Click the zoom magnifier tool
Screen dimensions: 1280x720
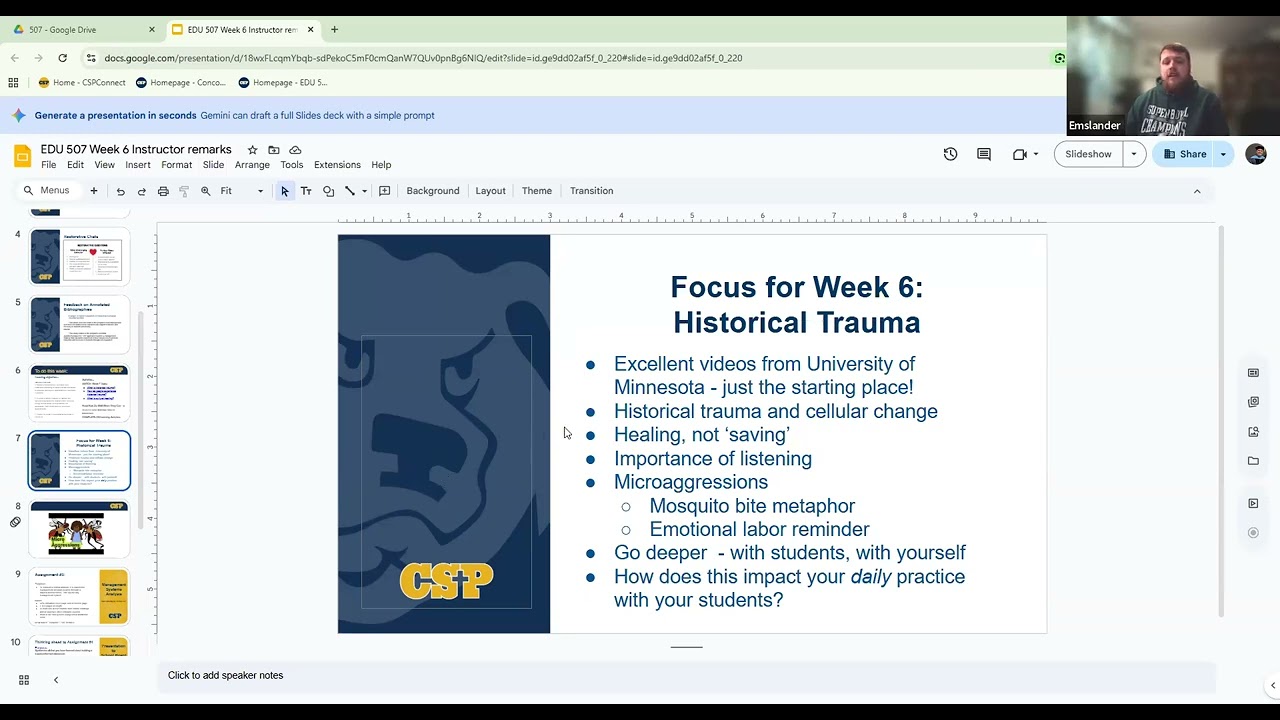pos(205,191)
